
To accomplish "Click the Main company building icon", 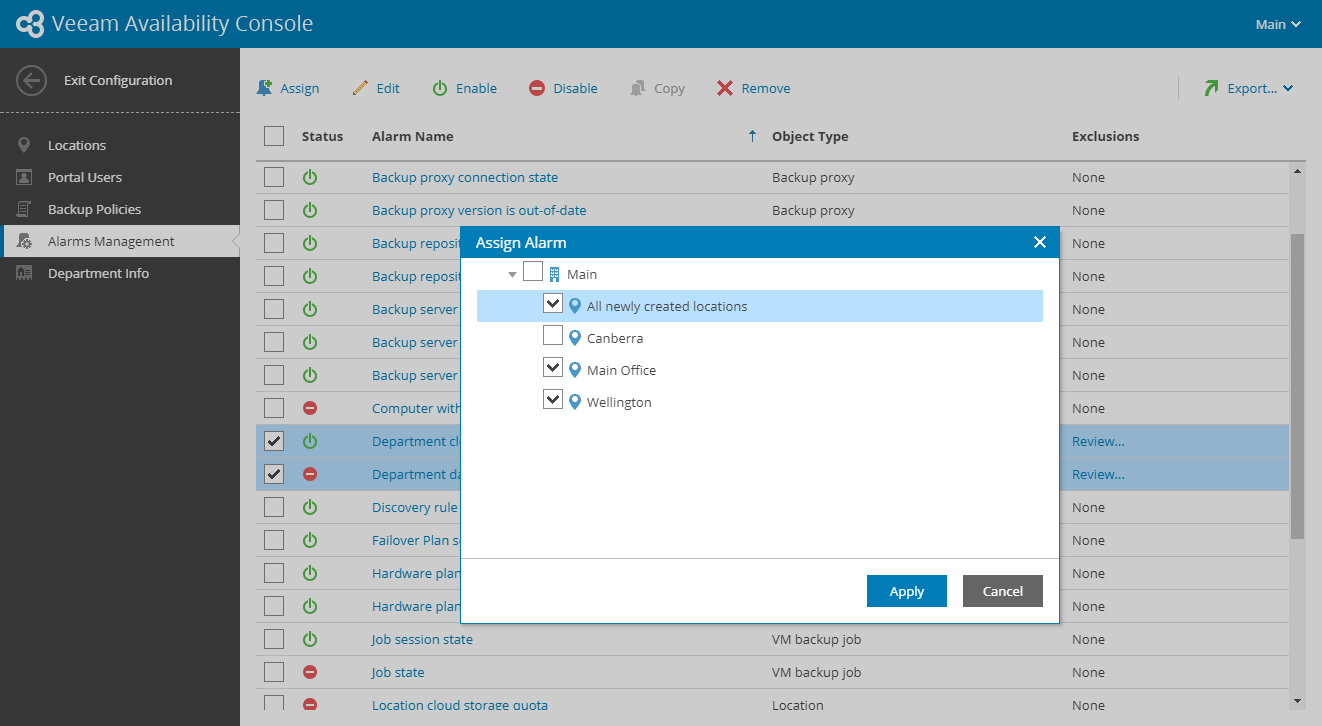I will (x=555, y=274).
